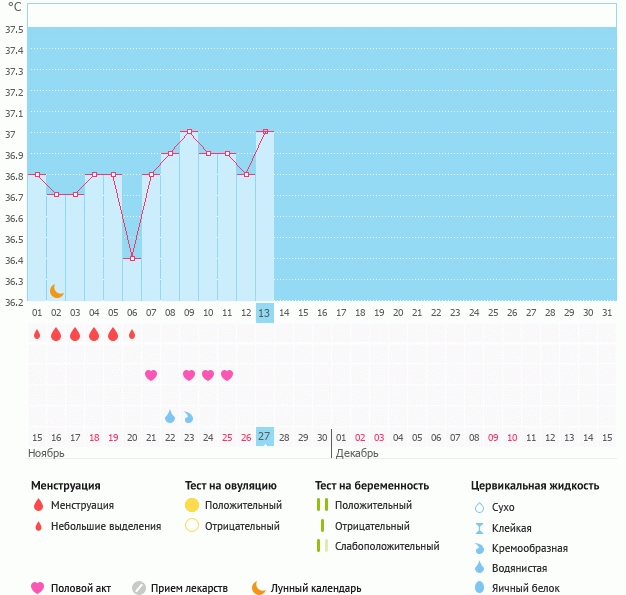Click the moon icon on chart day 02
This screenshot has height=595, width=626.
(x=57, y=290)
